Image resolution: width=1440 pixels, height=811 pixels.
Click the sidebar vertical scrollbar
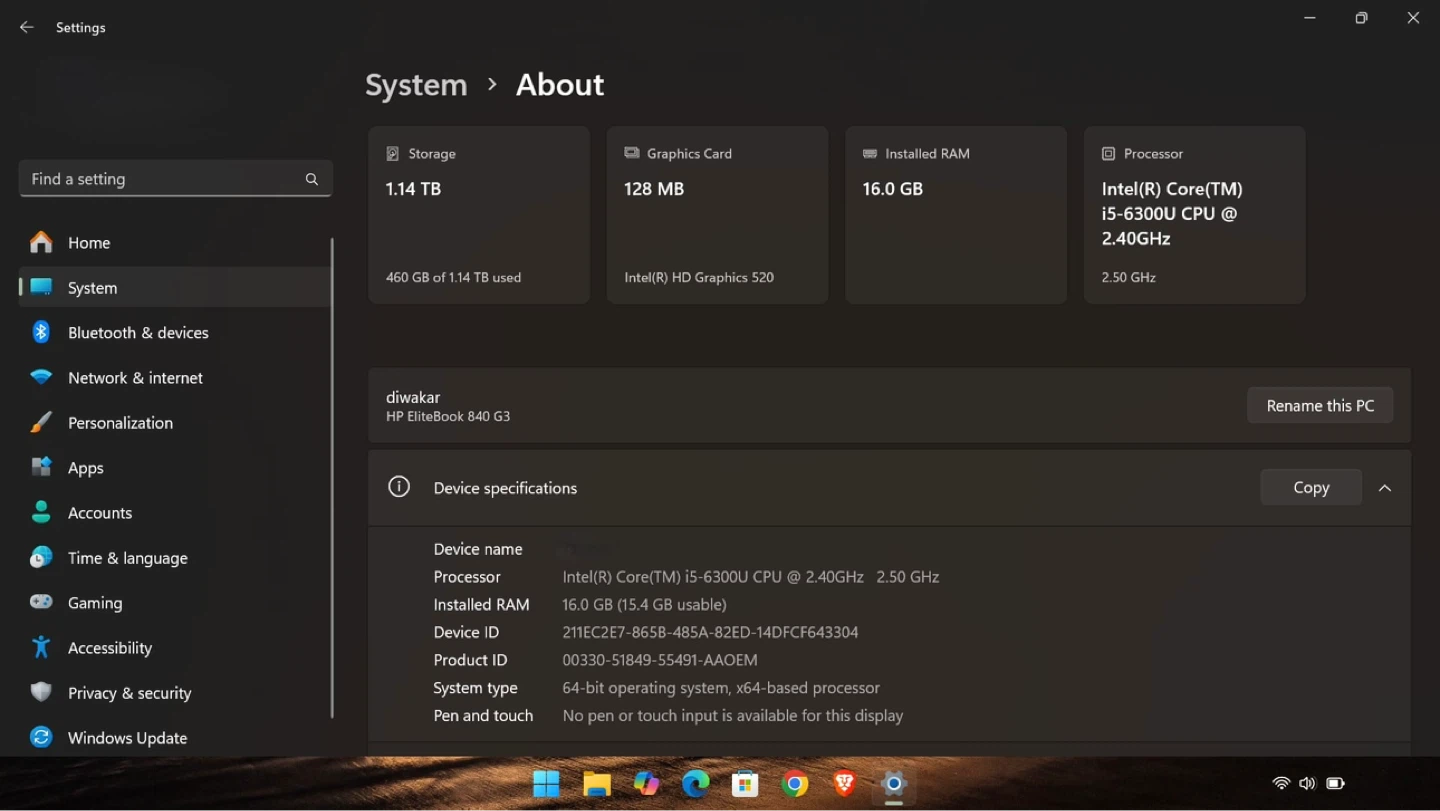332,478
